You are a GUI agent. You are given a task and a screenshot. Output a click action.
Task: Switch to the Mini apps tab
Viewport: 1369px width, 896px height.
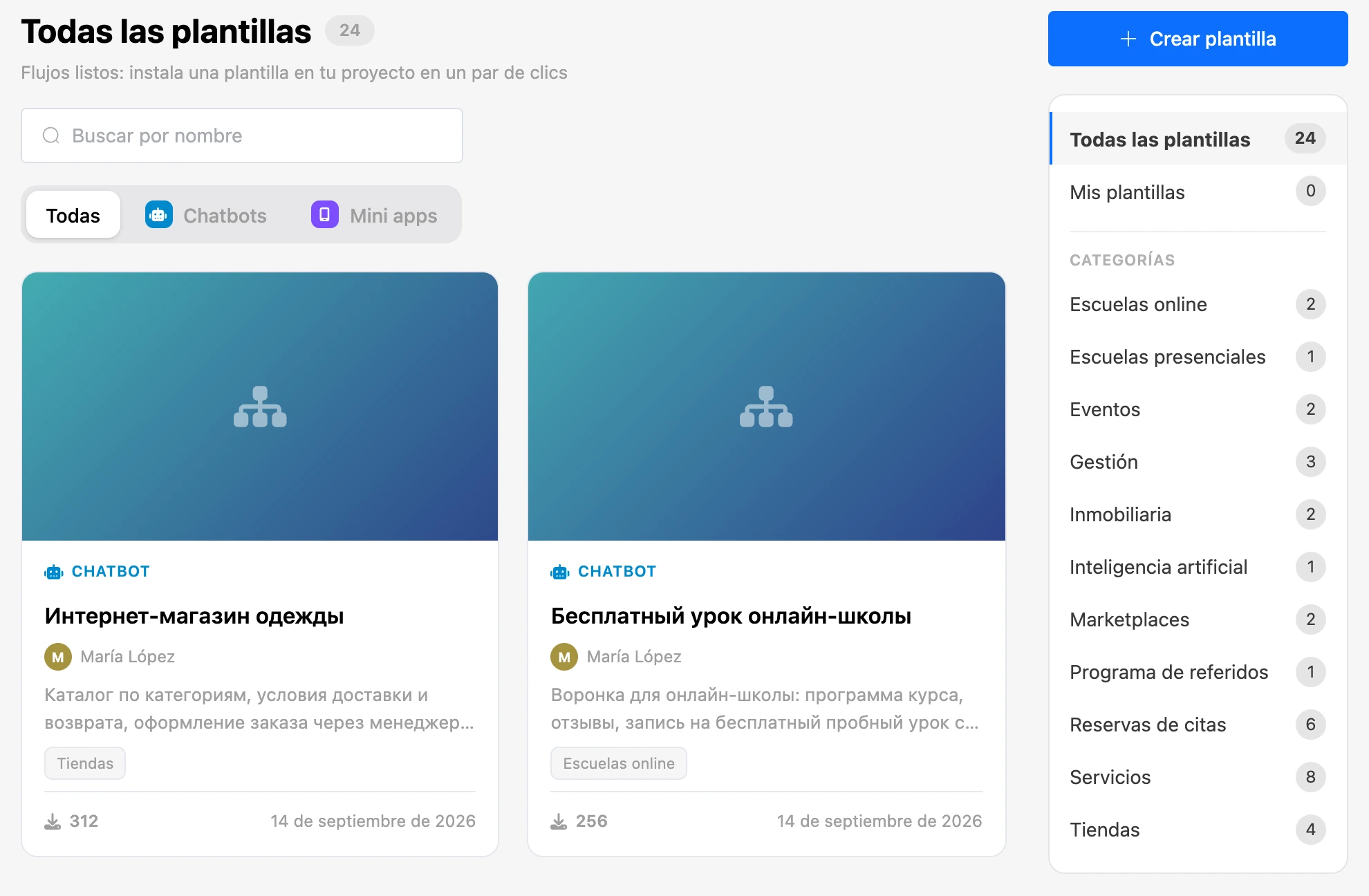coord(374,215)
